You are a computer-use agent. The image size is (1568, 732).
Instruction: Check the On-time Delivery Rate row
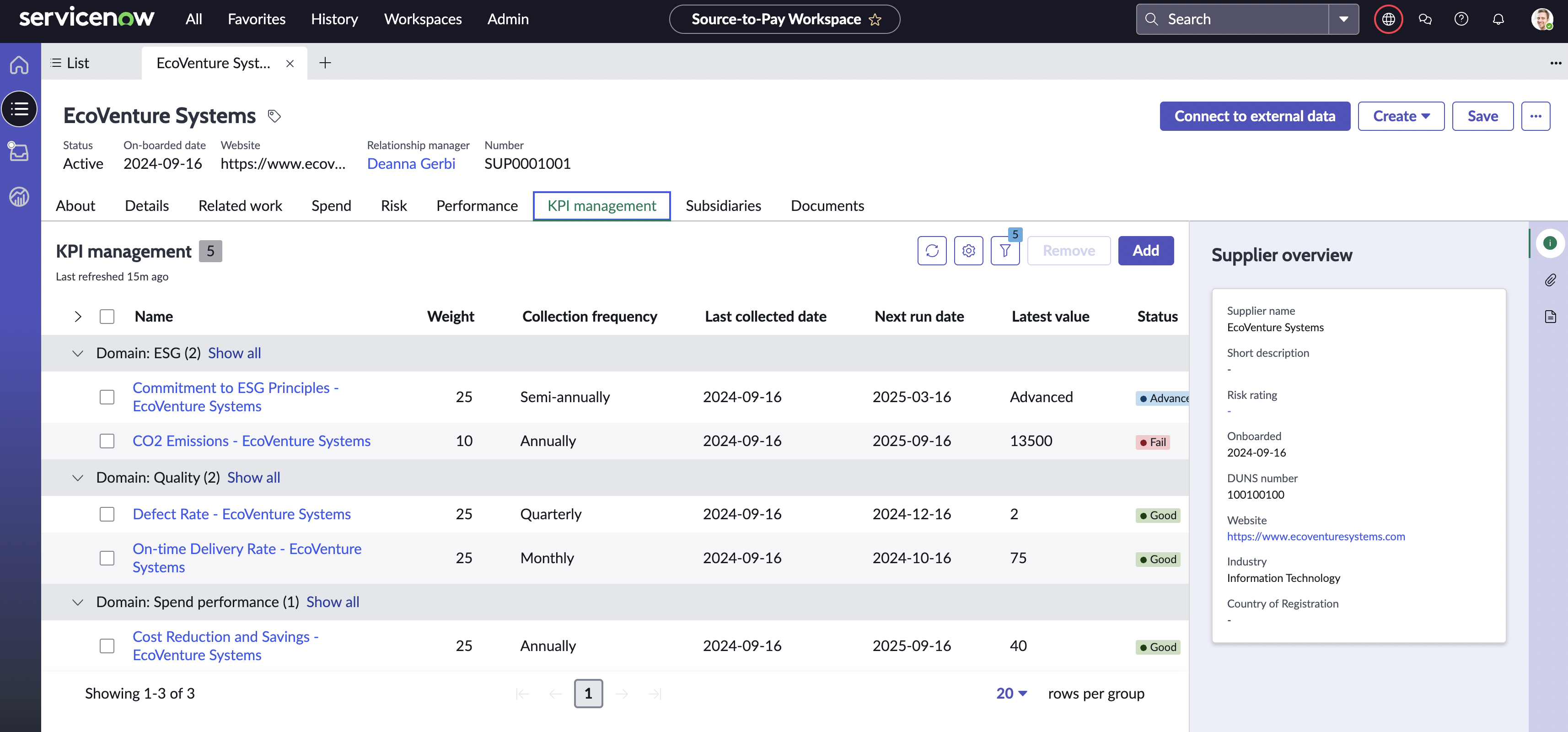tap(107, 558)
